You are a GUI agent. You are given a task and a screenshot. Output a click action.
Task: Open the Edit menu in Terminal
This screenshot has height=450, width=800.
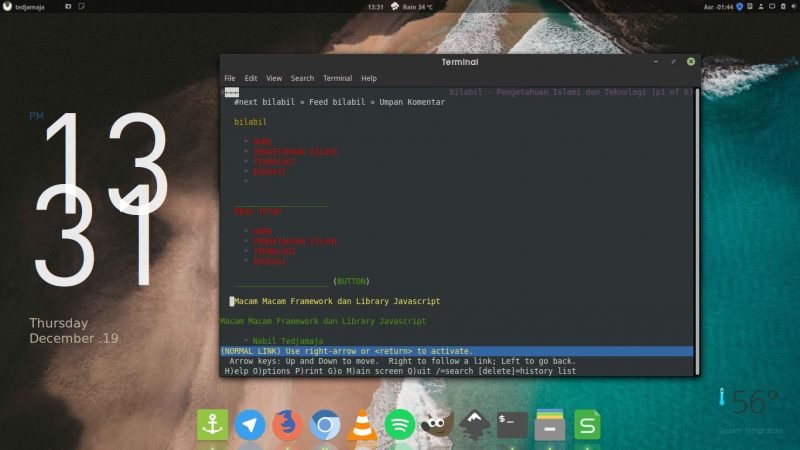[x=251, y=78]
